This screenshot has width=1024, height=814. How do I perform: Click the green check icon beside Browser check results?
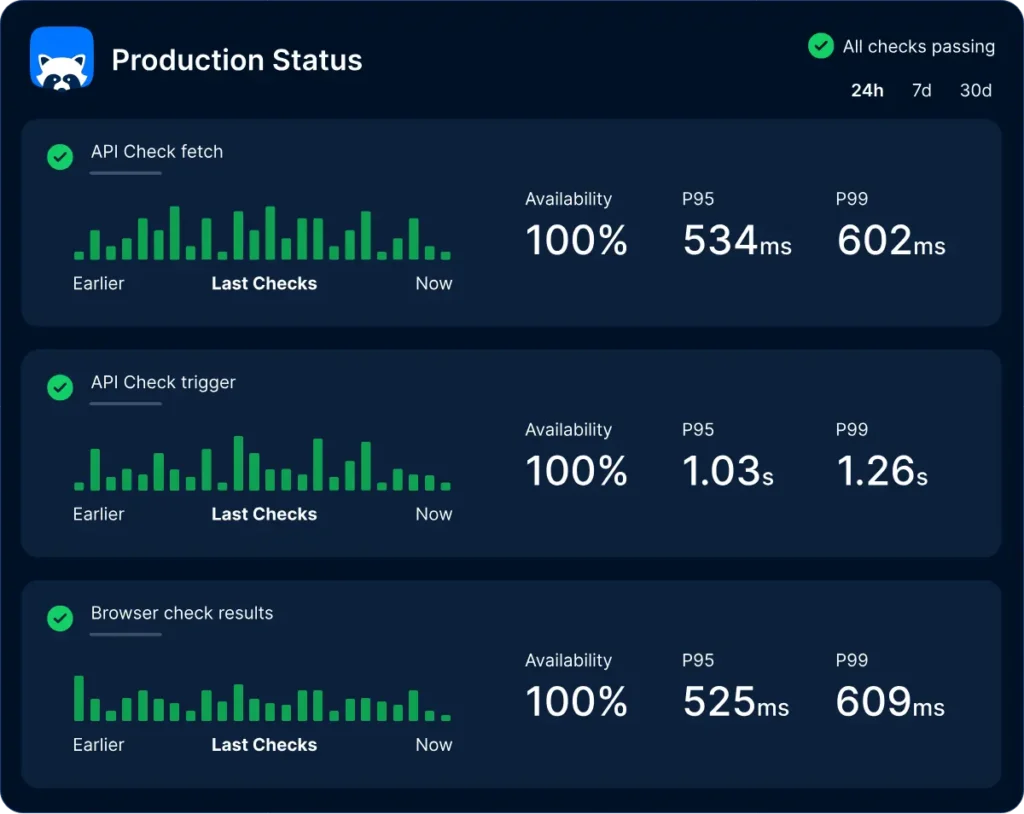[x=60, y=618]
